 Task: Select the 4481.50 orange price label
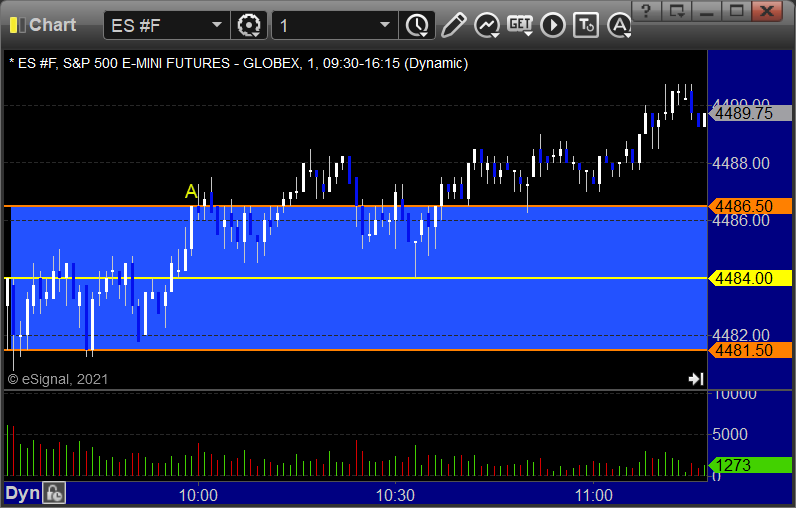pyautogui.click(x=750, y=350)
